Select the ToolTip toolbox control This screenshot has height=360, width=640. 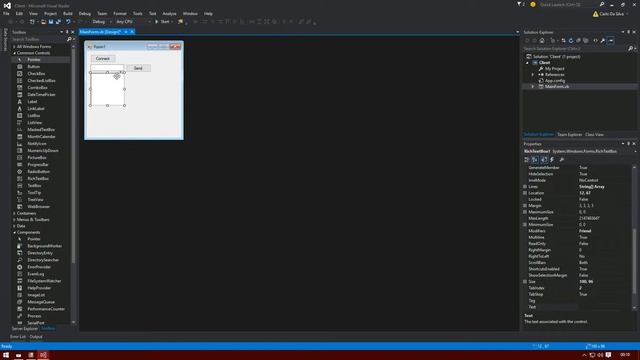coord(34,192)
